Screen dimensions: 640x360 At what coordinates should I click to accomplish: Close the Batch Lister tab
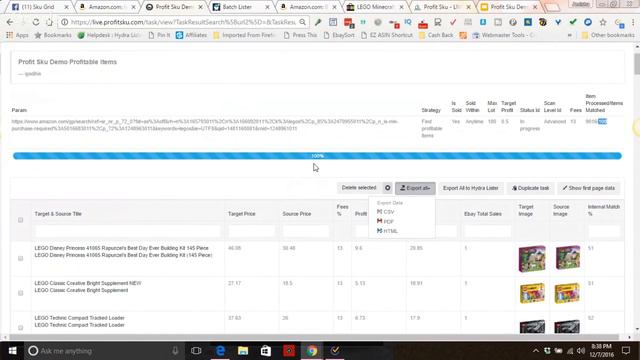click(267, 7)
